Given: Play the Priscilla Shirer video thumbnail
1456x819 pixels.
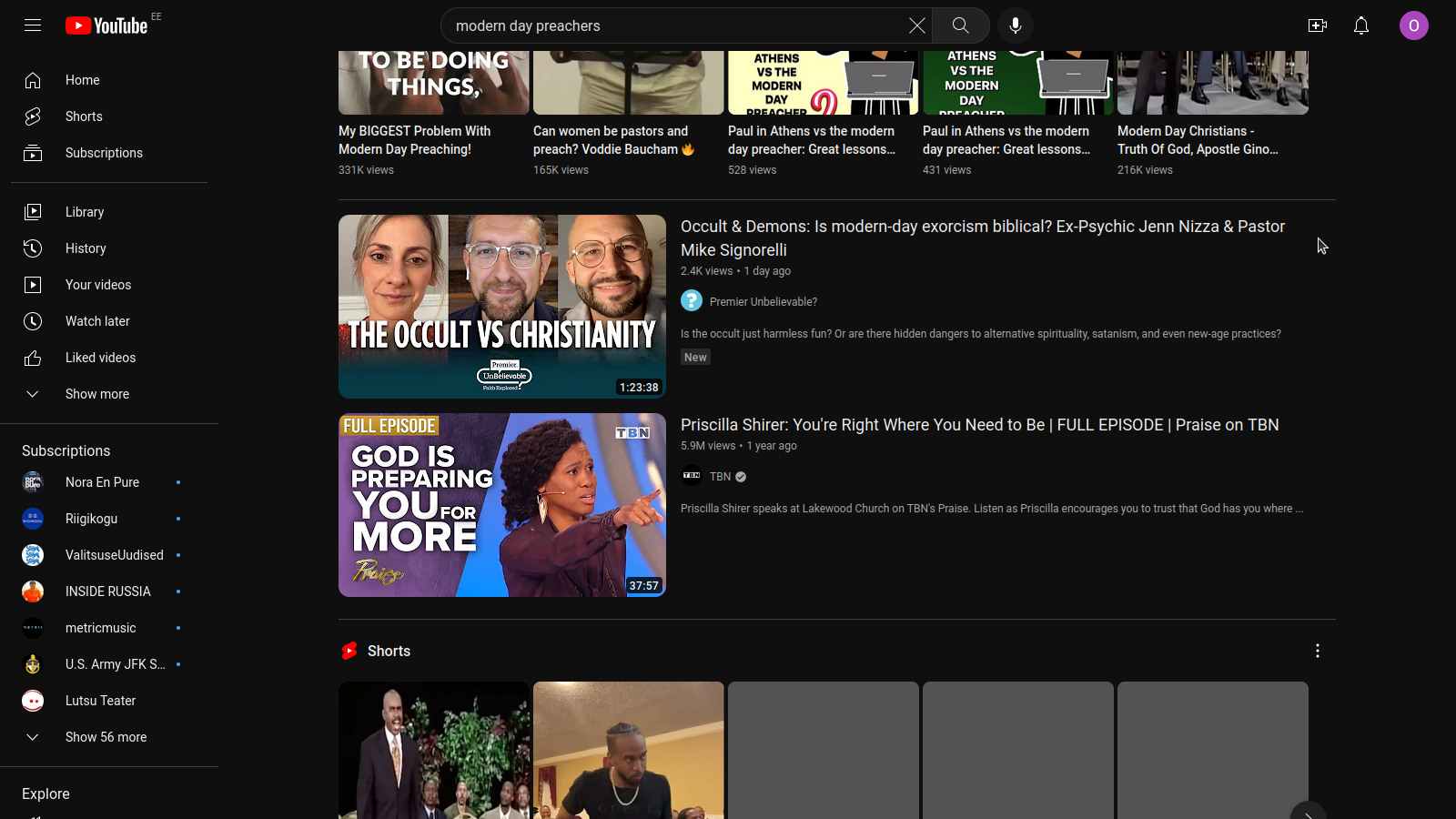Looking at the screenshot, I should [501, 505].
